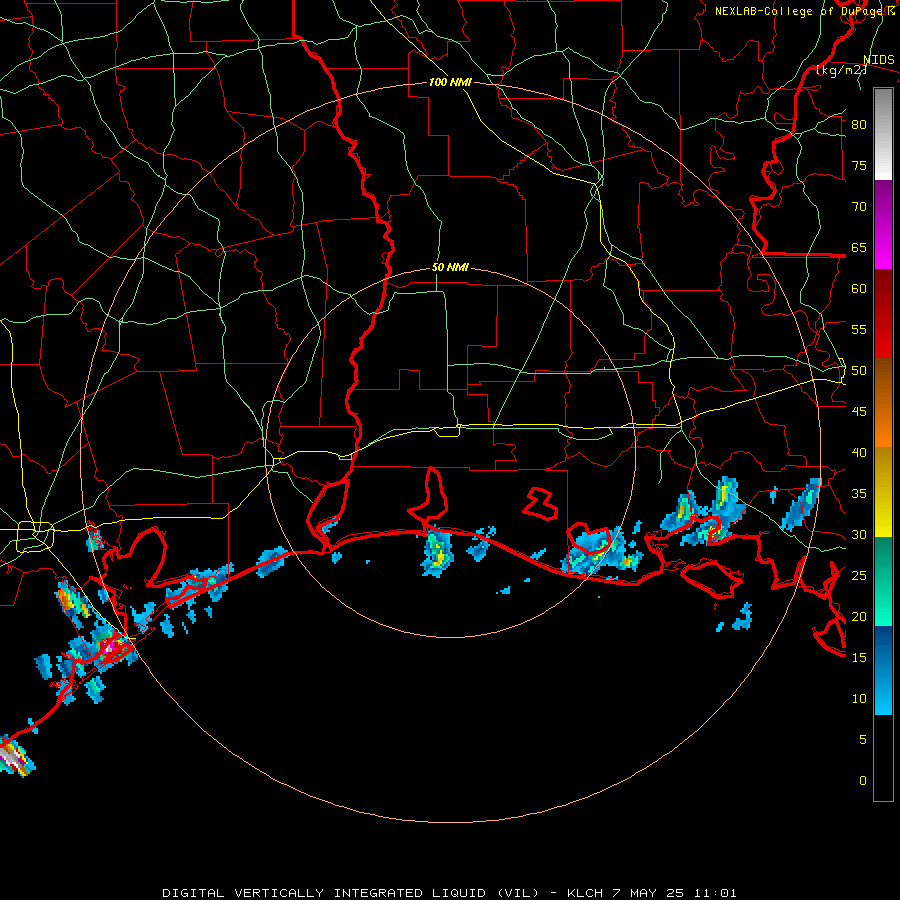The height and width of the screenshot is (900, 900).
Task: Pick the yellow segment of the color bar
Action: [x=883, y=492]
